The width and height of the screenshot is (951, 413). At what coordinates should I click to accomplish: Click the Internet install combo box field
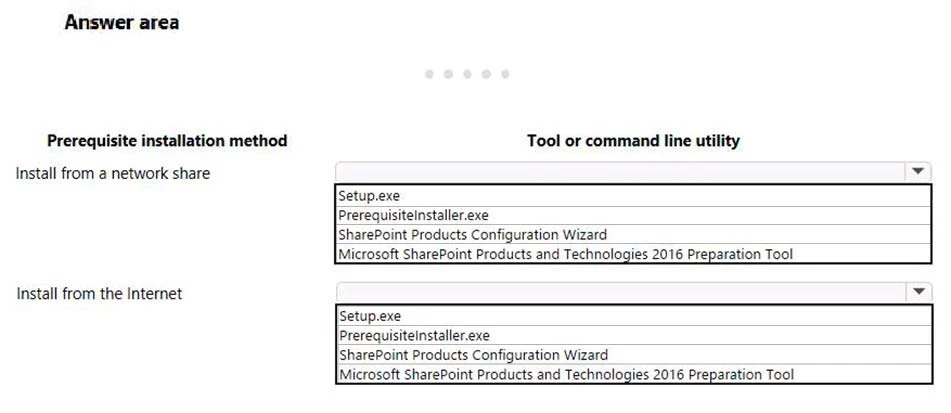620,292
